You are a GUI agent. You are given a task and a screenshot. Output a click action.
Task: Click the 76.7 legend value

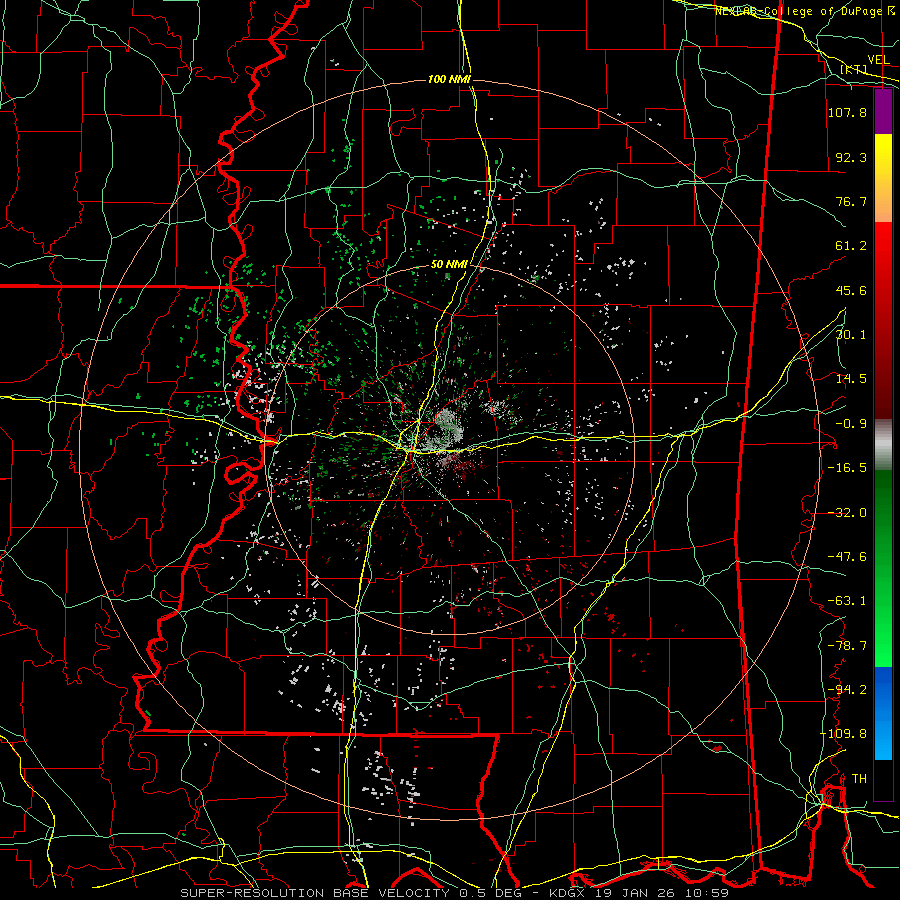click(851, 201)
